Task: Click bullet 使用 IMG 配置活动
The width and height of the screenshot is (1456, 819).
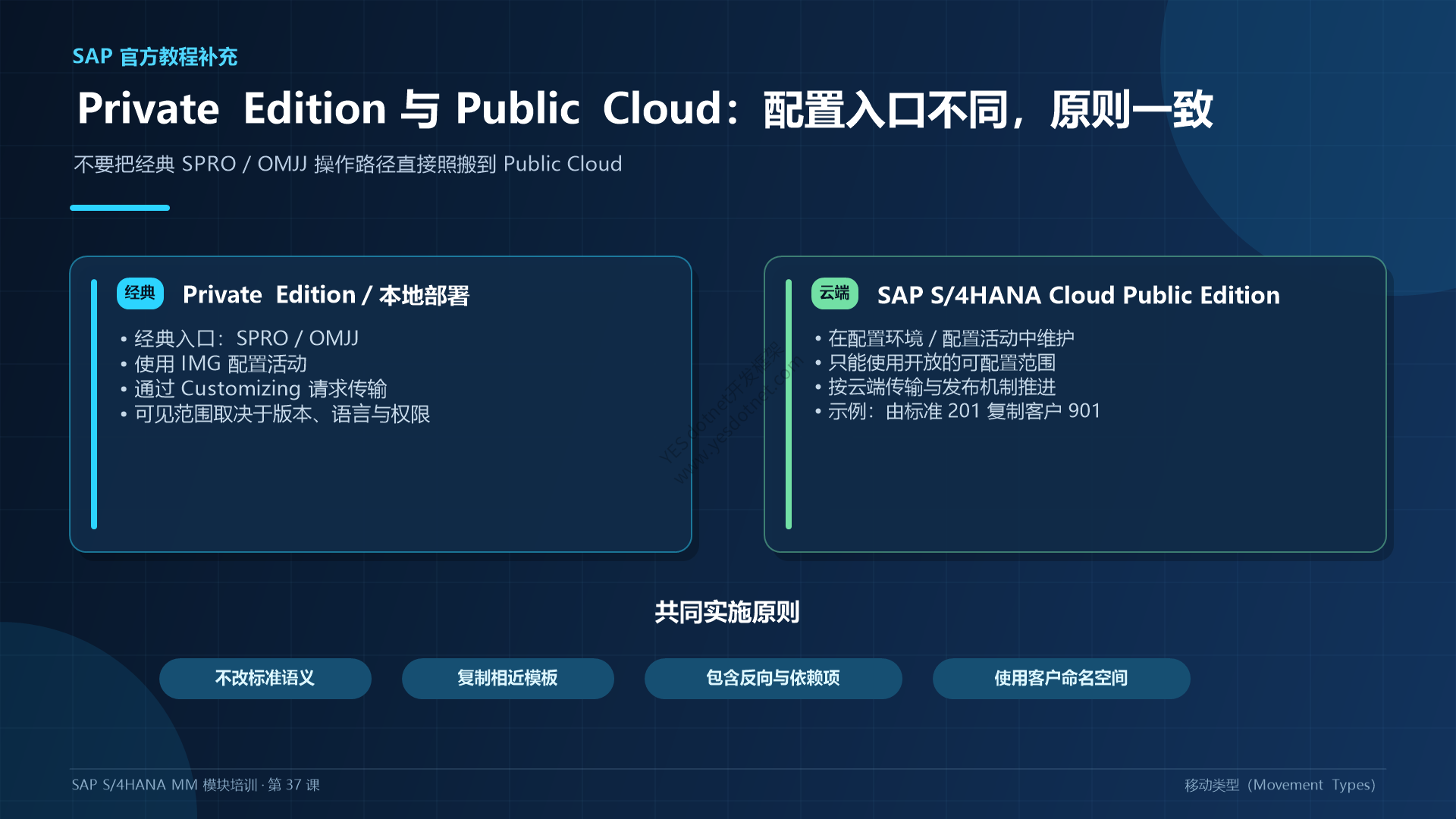Action: 214,364
